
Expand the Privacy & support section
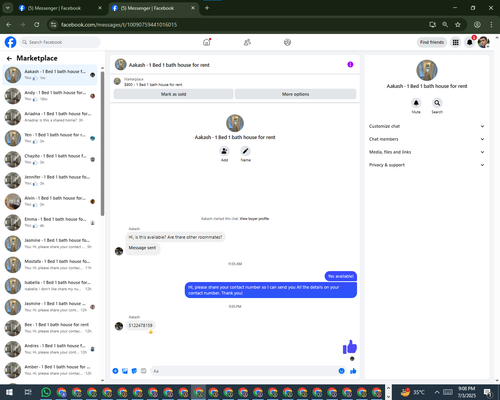pos(427,165)
